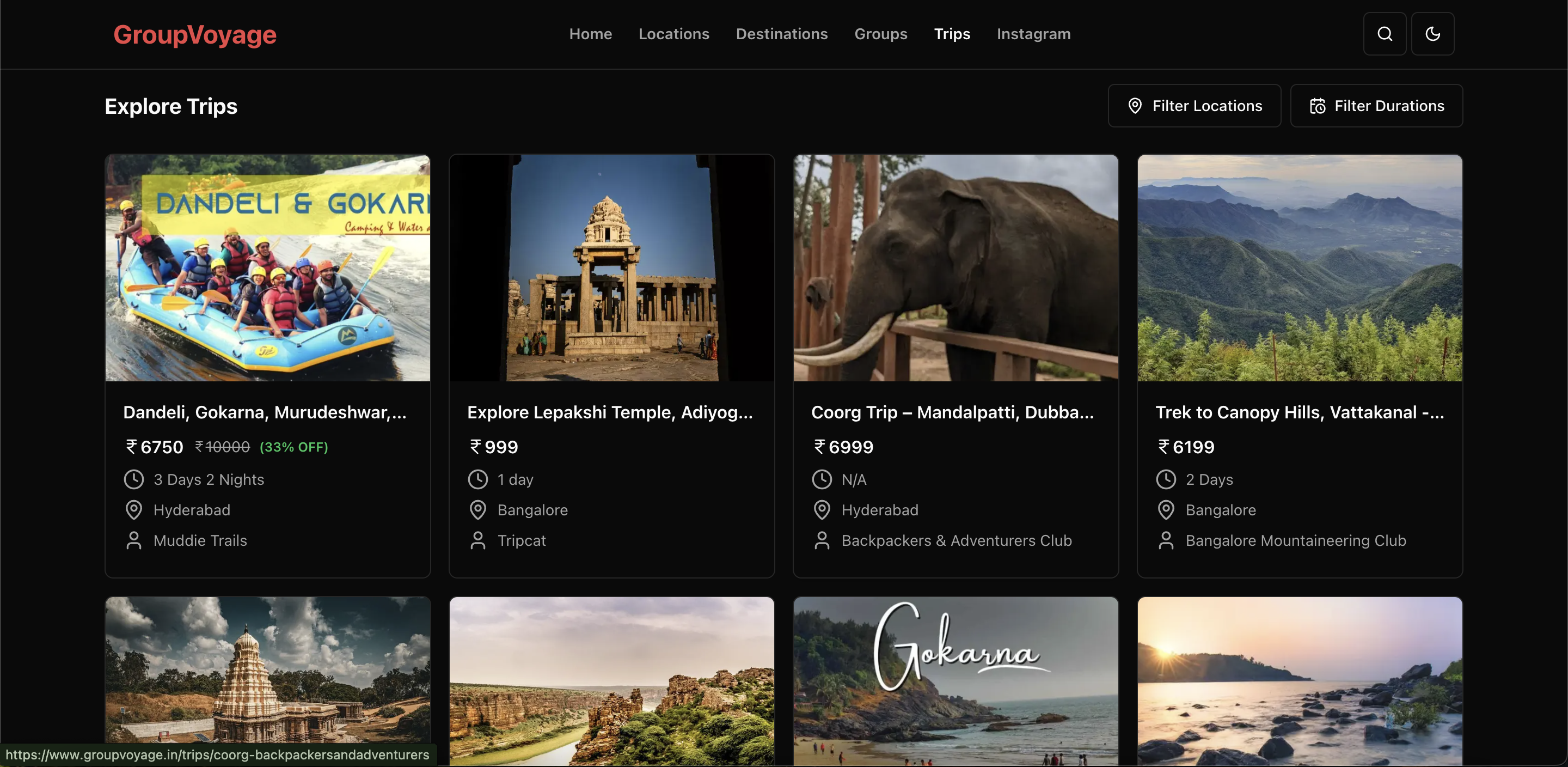Click location pin in Coorg Trip card
1568x767 pixels.
pos(822,510)
